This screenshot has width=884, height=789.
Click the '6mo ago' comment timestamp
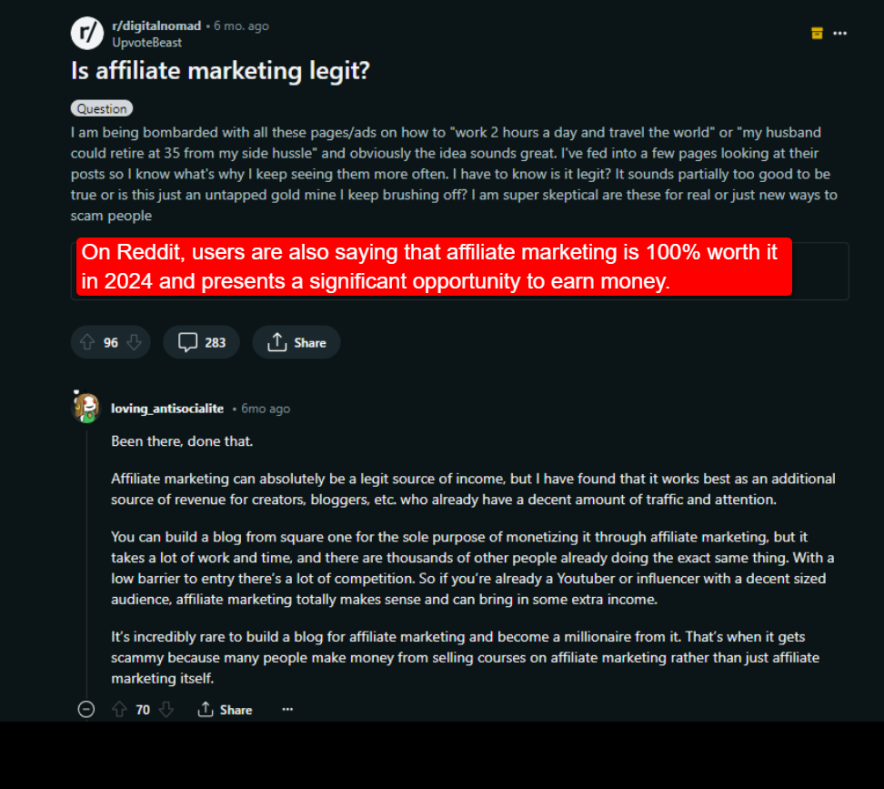click(264, 408)
